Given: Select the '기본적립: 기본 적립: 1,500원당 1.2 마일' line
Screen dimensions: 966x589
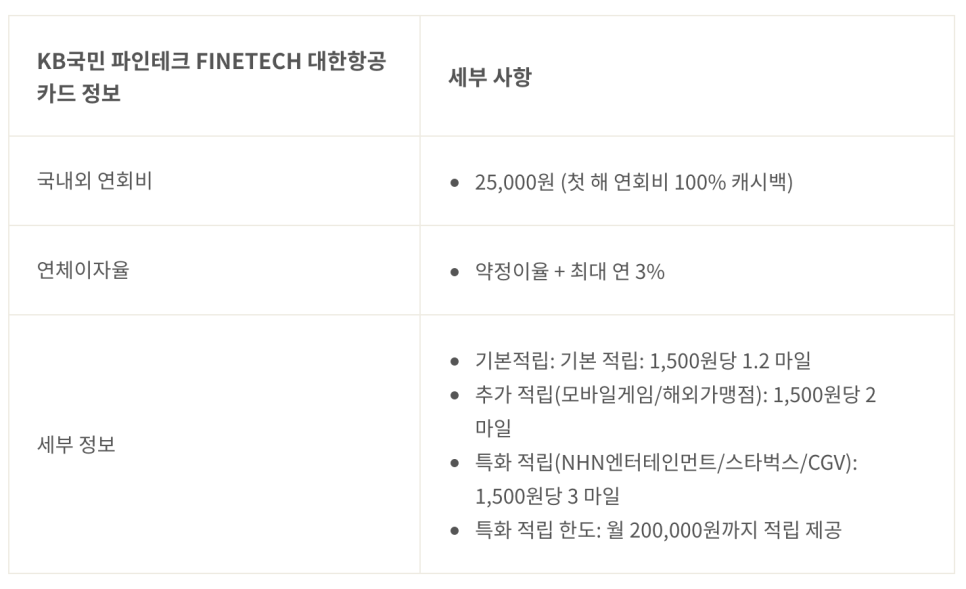Looking at the screenshot, I should point(643,360).
